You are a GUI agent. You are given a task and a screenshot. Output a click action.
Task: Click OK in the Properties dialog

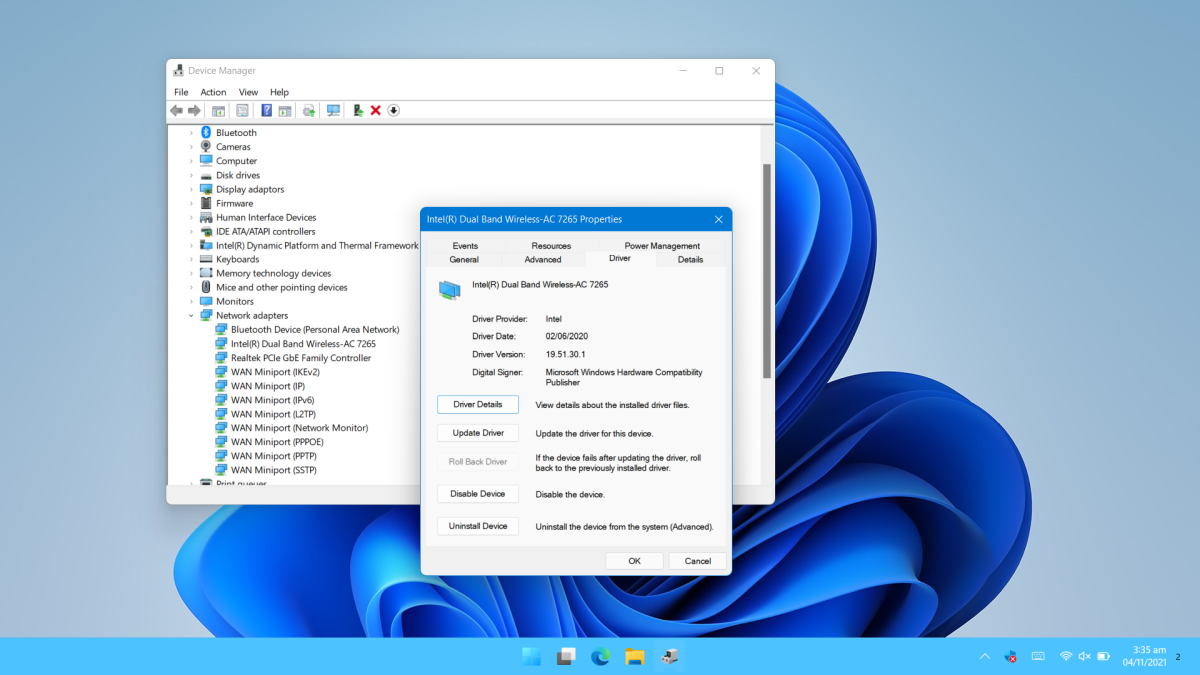click(x=634, y=561)
